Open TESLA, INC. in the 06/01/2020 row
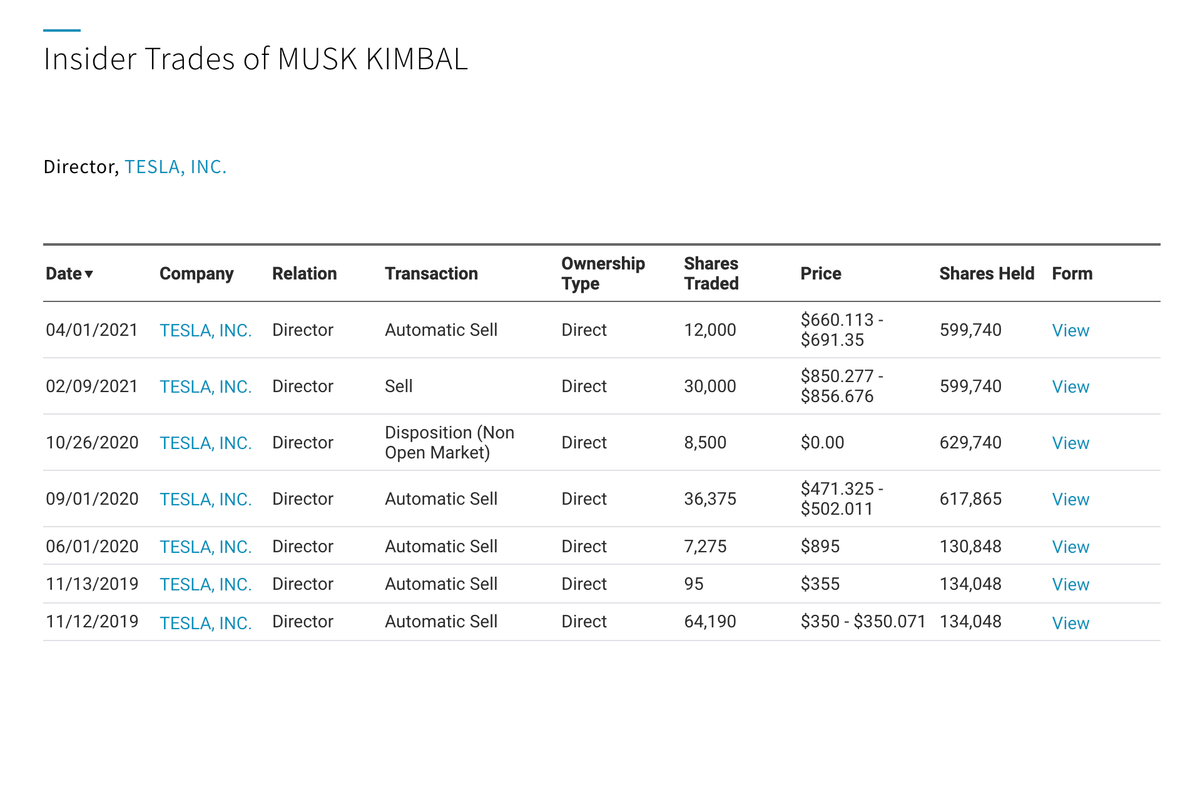This screenshot has width=1200, height=798. click(205, 547)
